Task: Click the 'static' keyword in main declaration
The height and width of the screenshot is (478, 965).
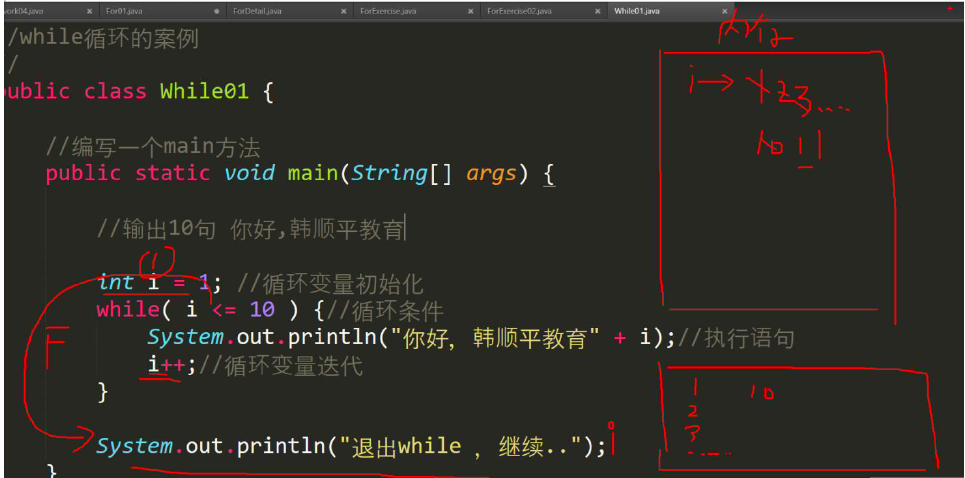Action: coord(172,173)
